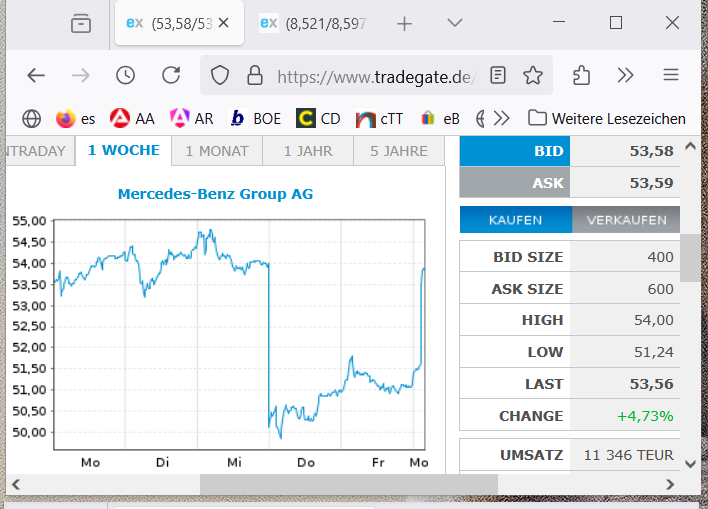
Task: Click the bid value 53,58
Action: 651,151
